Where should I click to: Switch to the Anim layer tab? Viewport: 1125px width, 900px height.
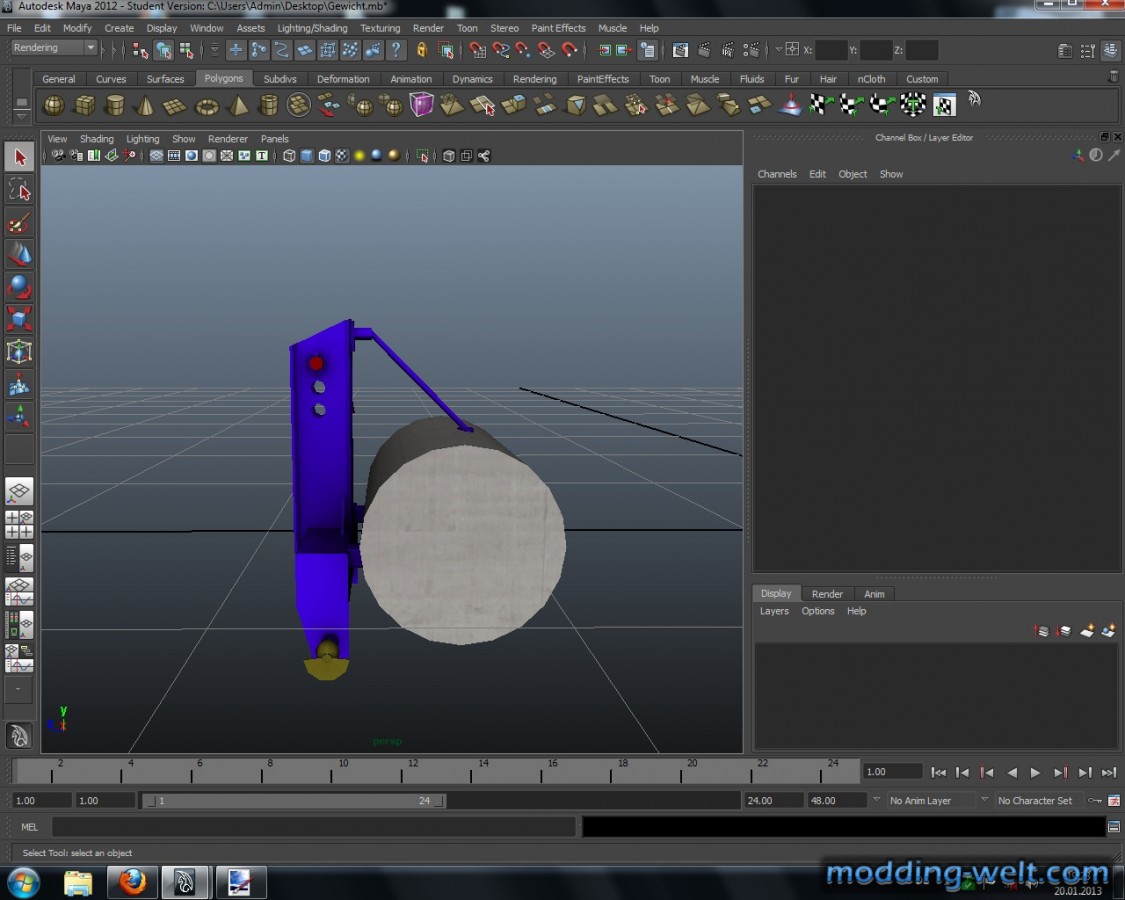pos(874,594)
